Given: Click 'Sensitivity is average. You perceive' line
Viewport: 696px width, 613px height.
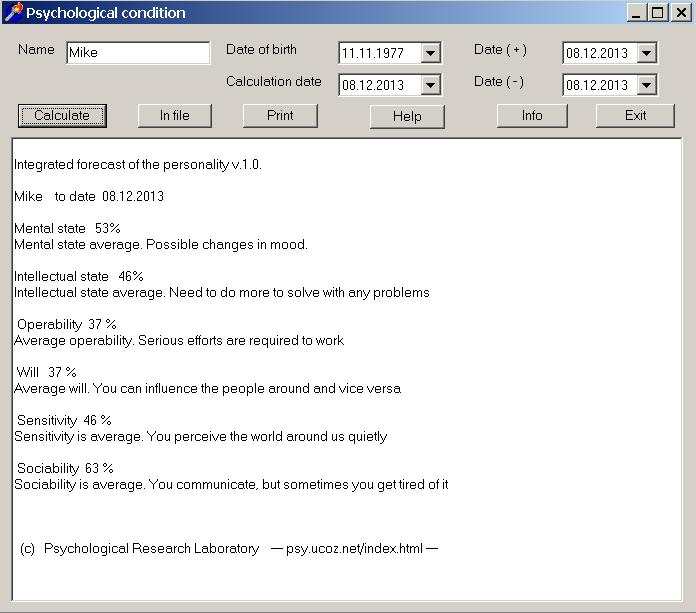Looking at the screenshot, I should (201, 436).
